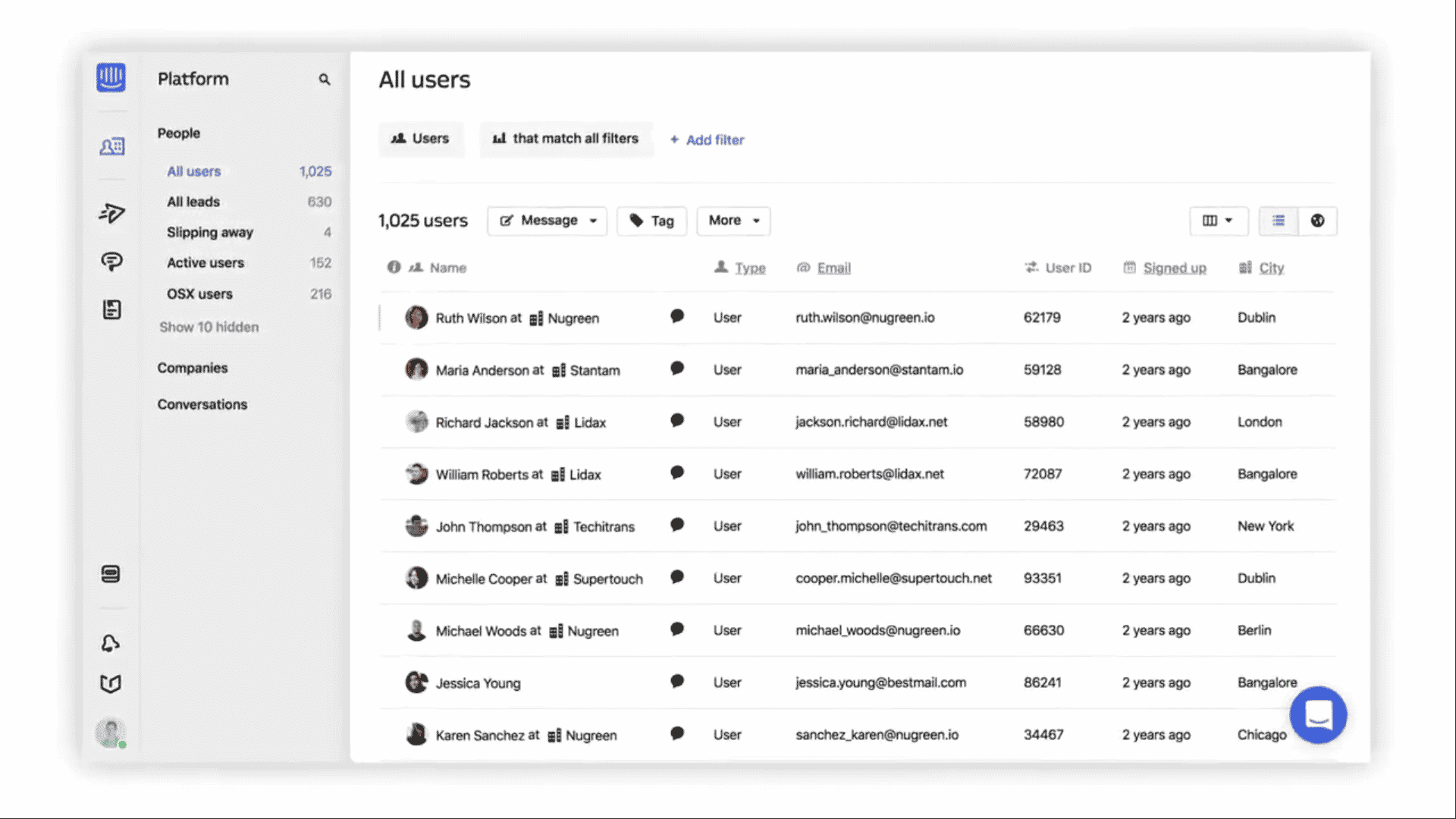
Task: Open the Inbox conversations chat icon
Action: coord(111,262)
